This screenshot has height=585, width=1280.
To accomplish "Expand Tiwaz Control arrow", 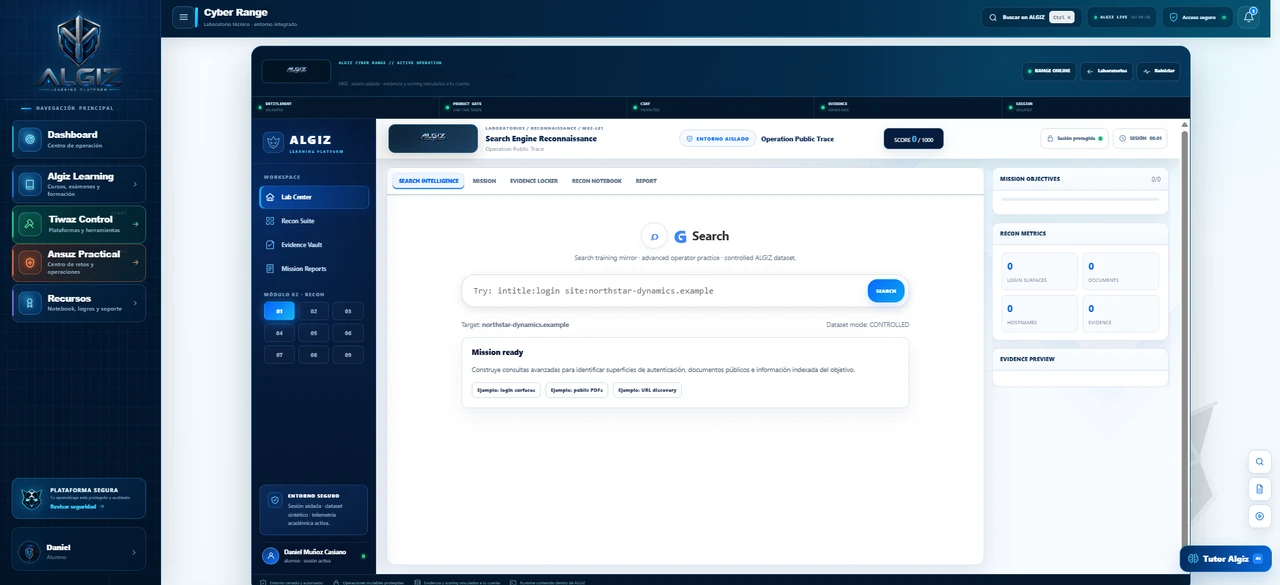I will 135,224.
